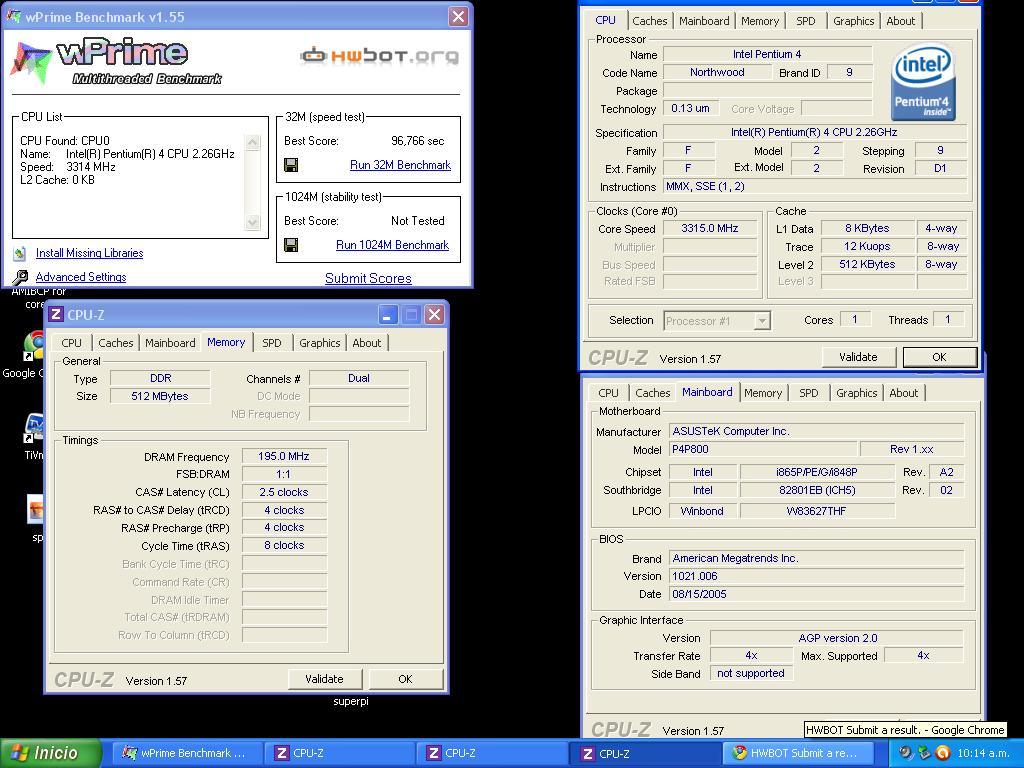1024x768 pixels.
Task: Click the CAS# Latency value 2.5 clocks
Action: 284,492
